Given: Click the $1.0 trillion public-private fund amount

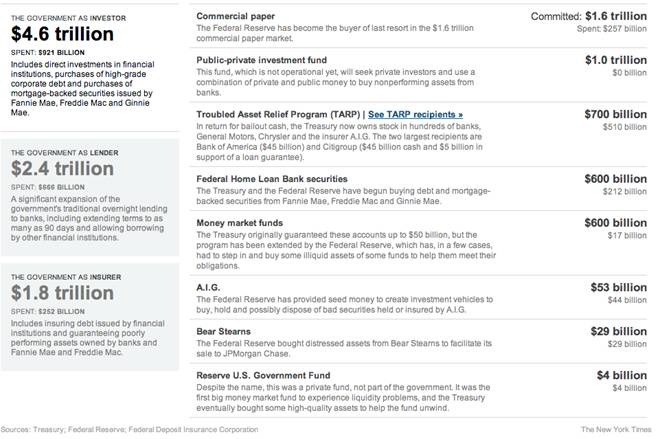Looking at the screenshot, I should pos(617,59).
